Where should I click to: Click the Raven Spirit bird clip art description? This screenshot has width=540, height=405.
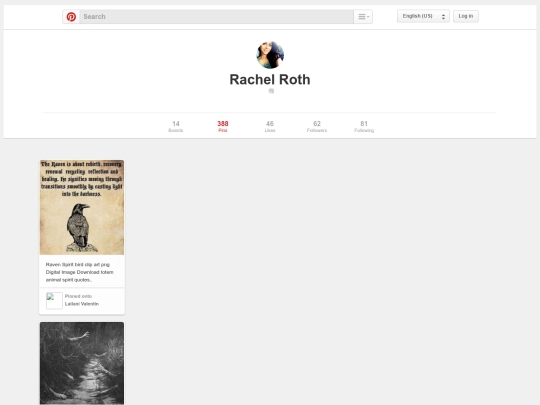(80, 272)
